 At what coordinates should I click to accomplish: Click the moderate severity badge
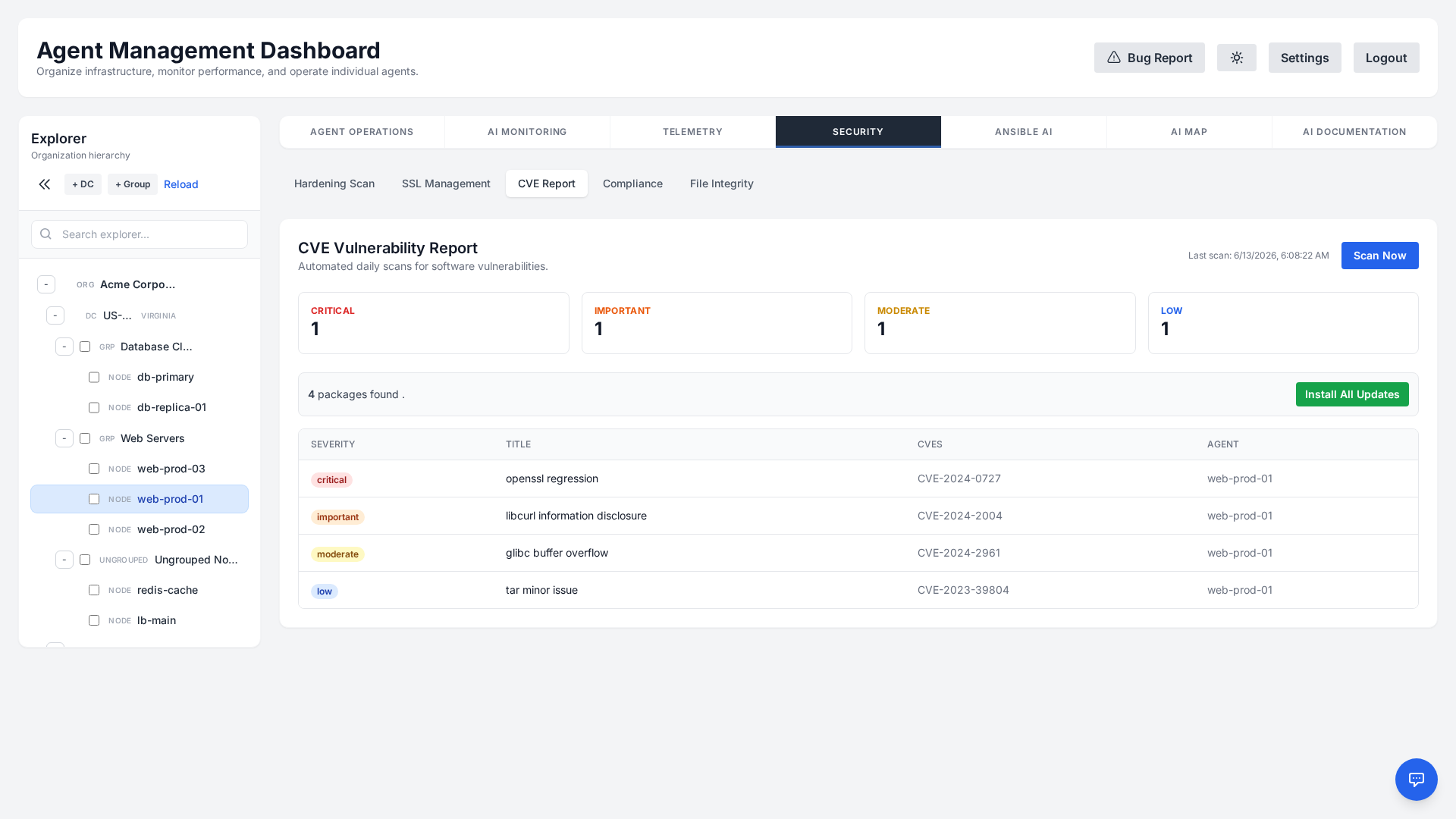point(337,554)
